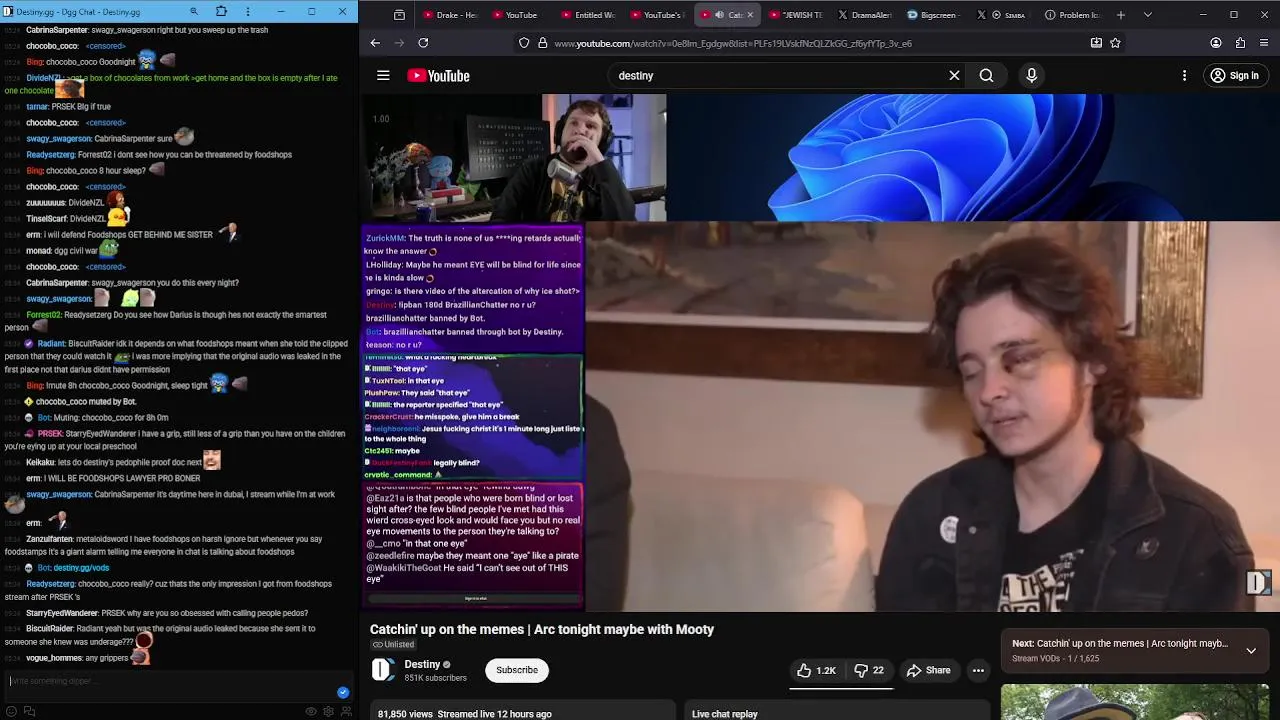Open Dgg chat settings gear
1280x720 pixels.
point(328,711)
